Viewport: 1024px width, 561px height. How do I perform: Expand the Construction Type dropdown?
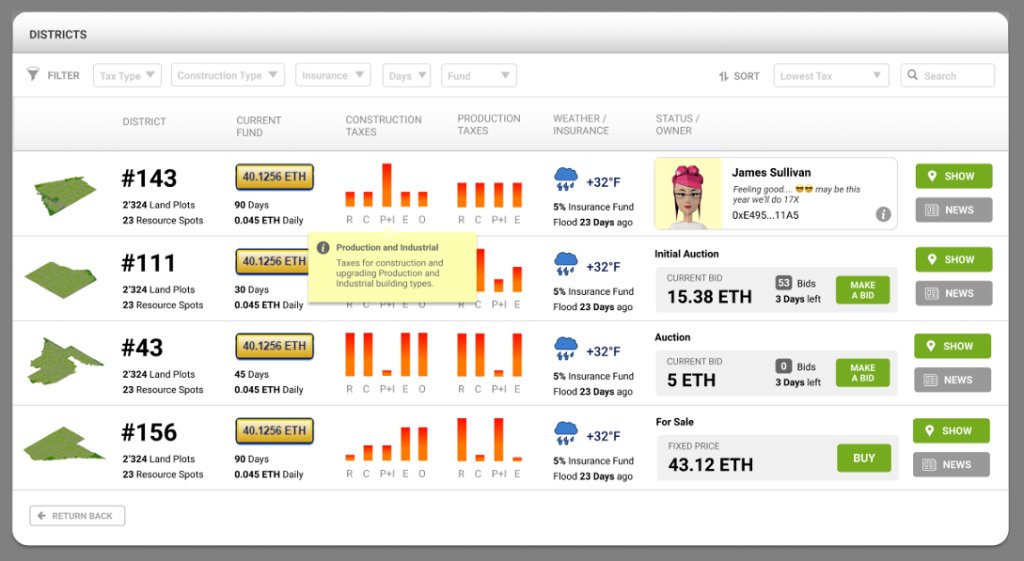pos(228,76)
